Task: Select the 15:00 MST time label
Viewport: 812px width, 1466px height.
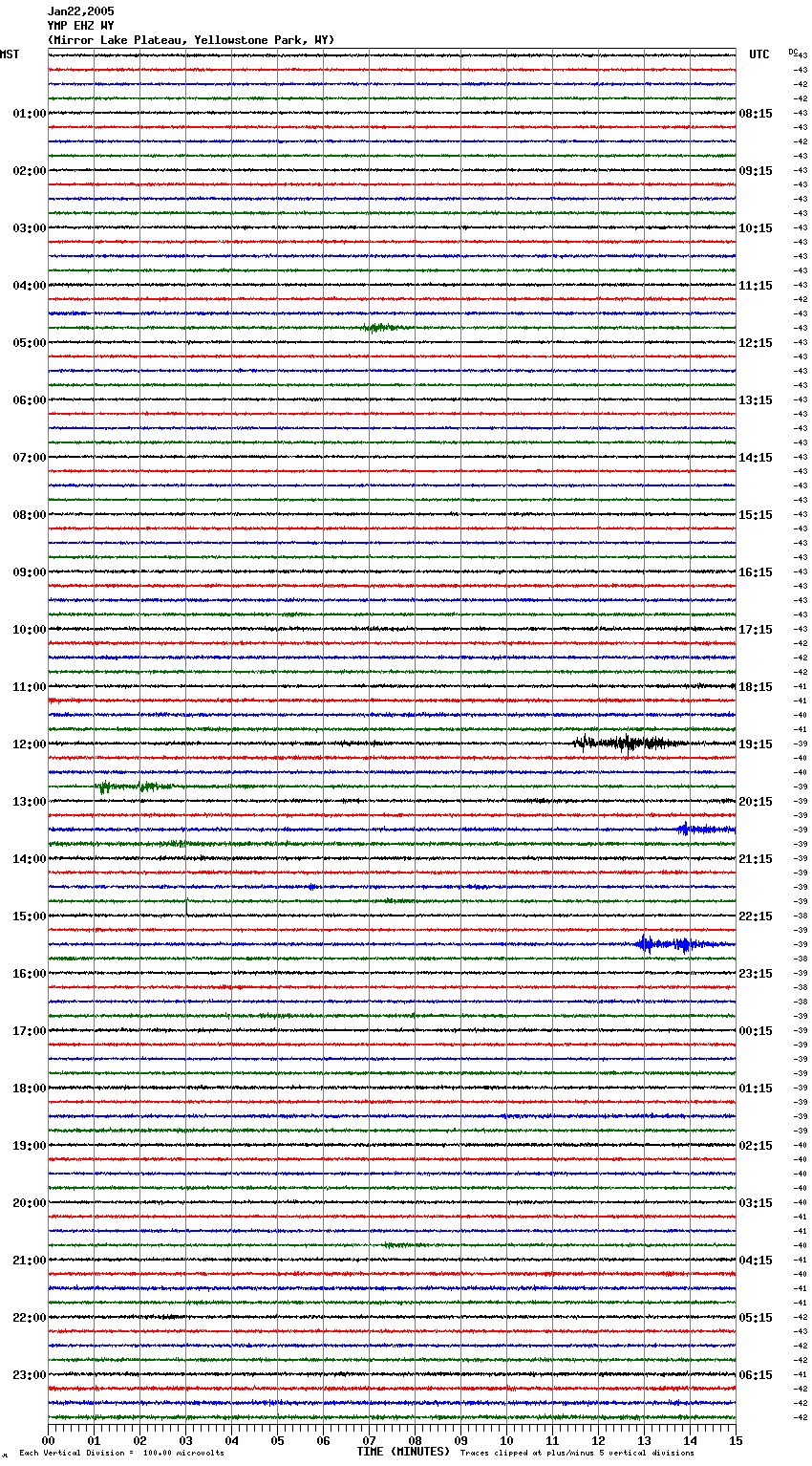Action: 30,916
